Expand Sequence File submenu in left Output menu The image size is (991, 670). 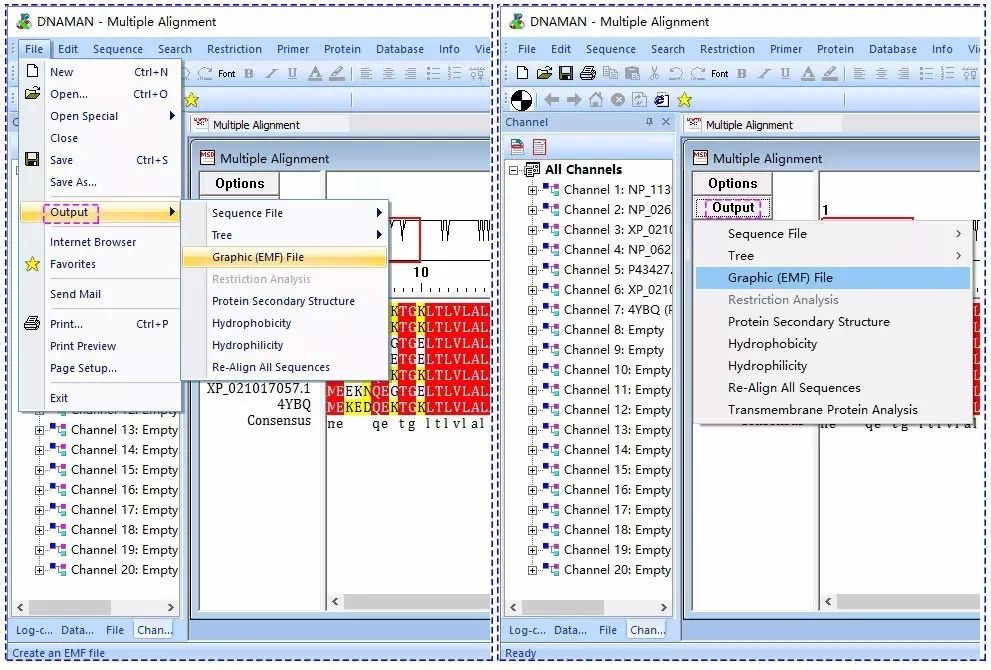[285, 213]
